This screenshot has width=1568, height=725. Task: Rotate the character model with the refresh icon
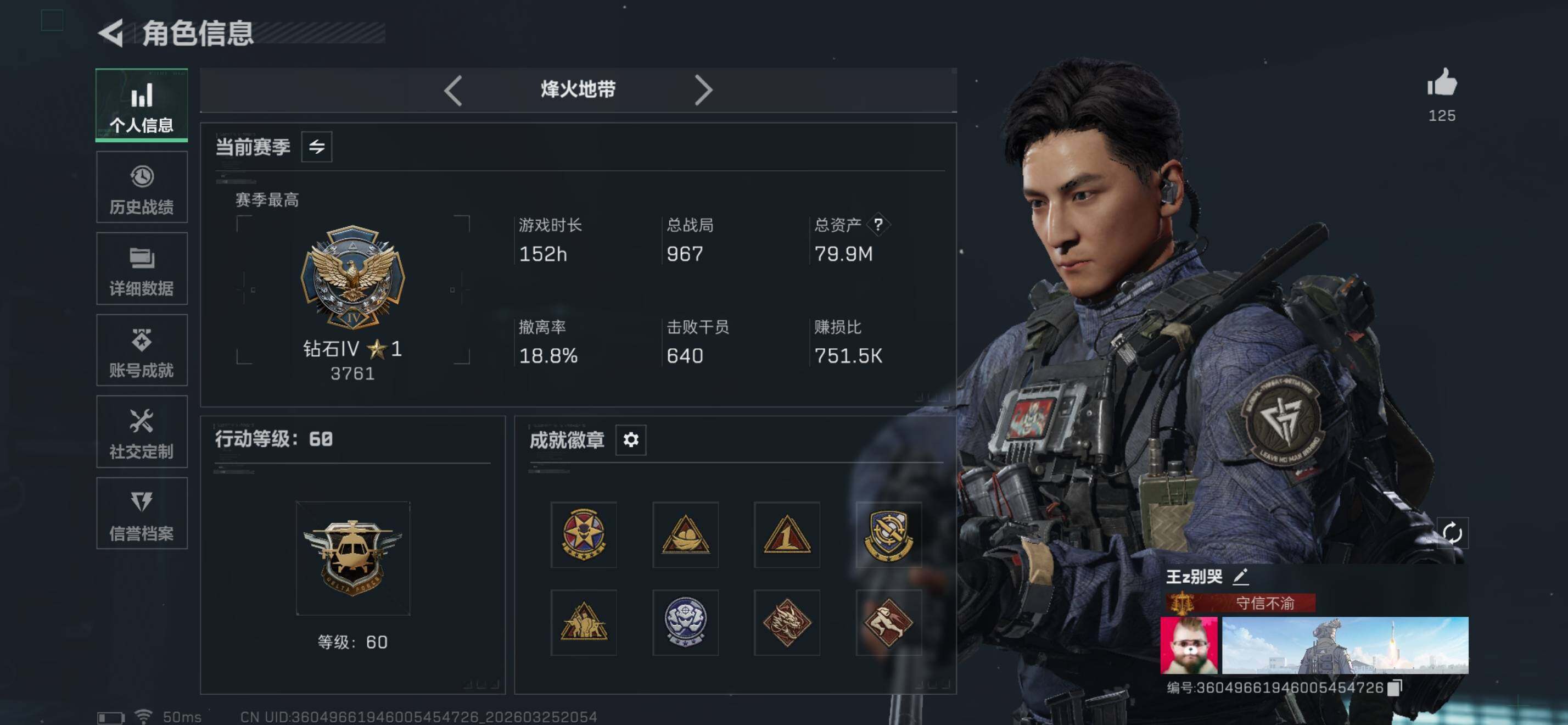[1452, 533]
